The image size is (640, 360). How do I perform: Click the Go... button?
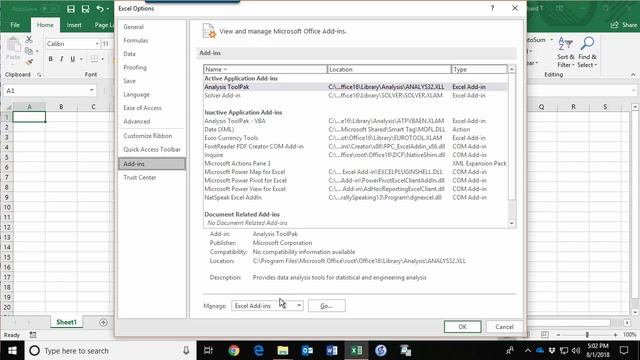click(x=327, y=306)
